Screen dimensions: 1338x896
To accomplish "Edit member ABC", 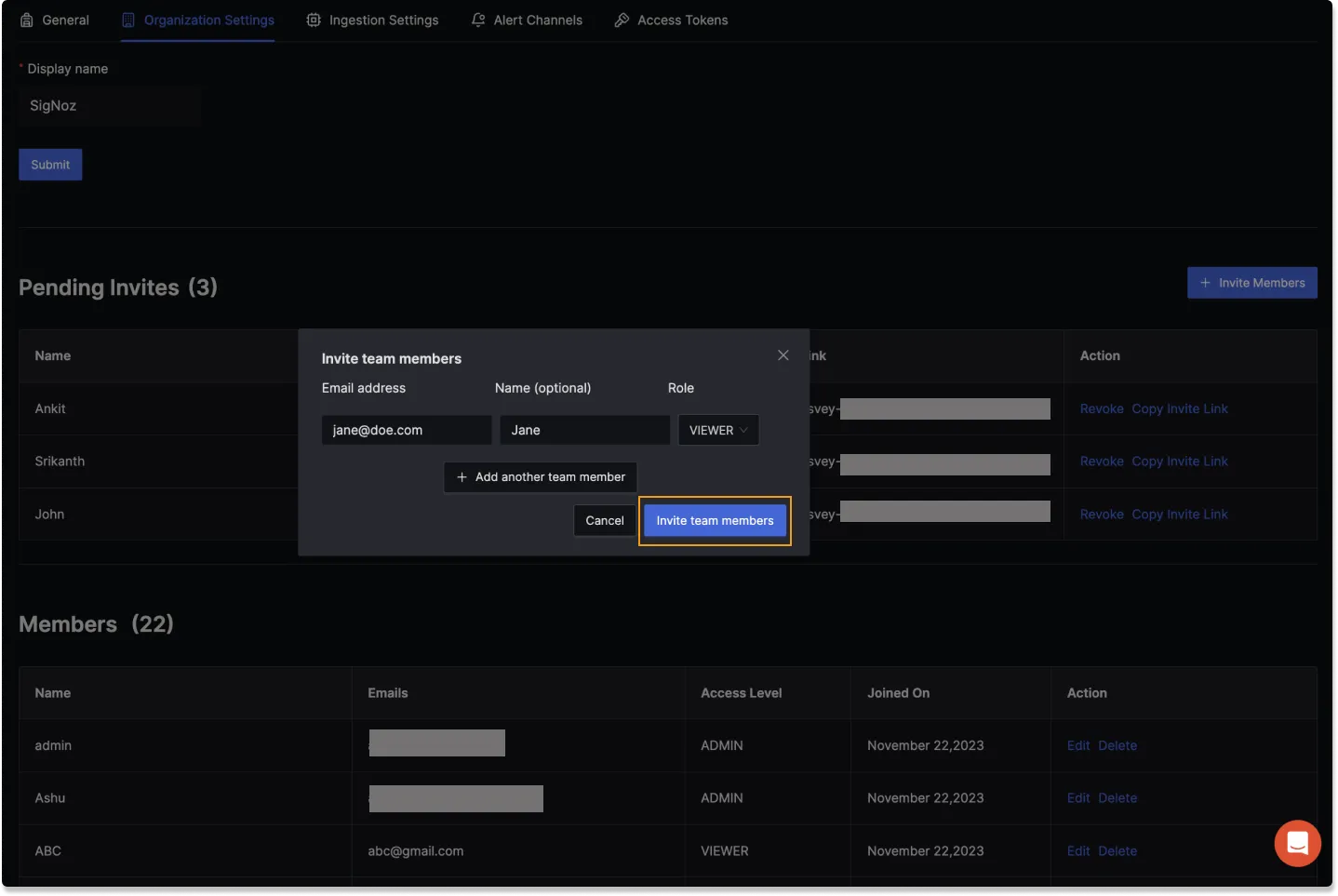I will pyautogui.click(x=1078, y=851).
